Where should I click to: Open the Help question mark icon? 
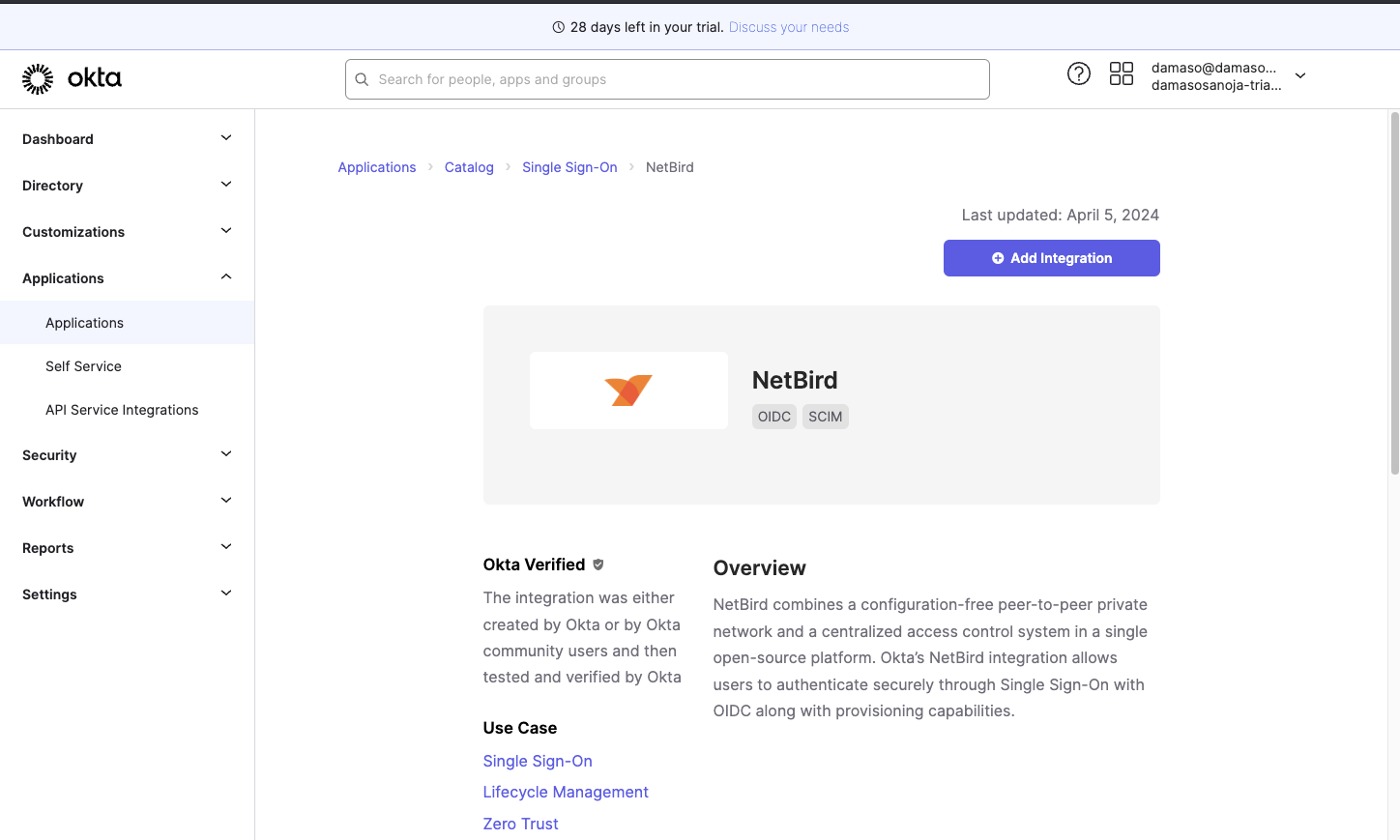(x=1079, y=73)
